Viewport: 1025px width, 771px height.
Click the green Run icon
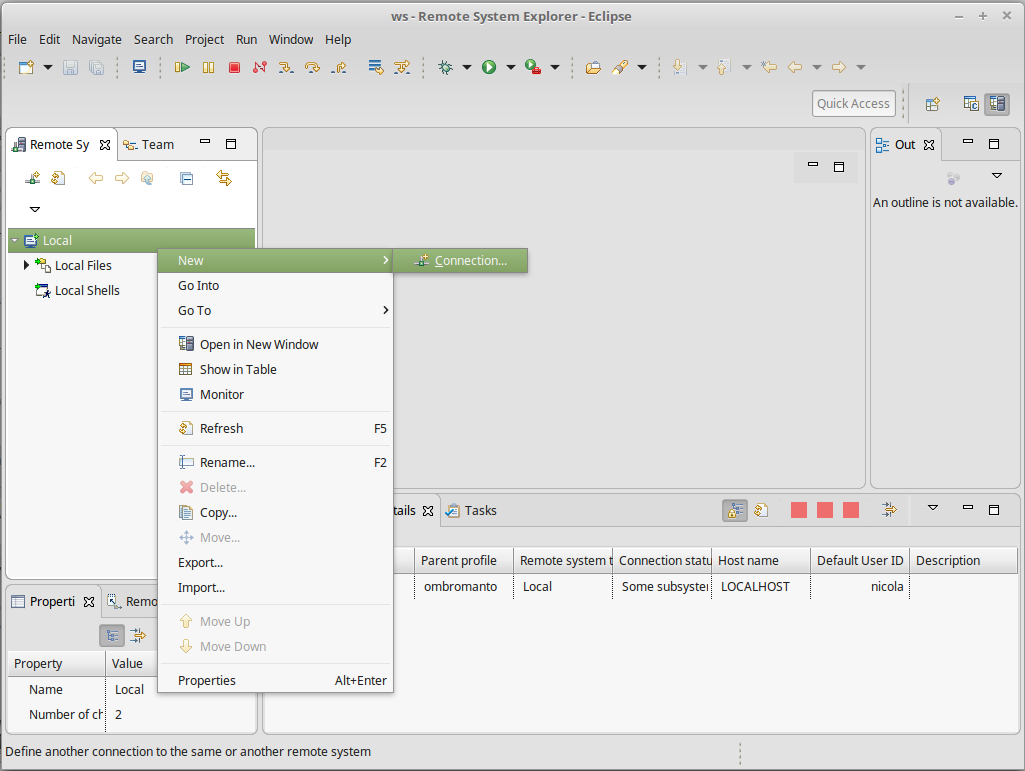tap(489, 67)
